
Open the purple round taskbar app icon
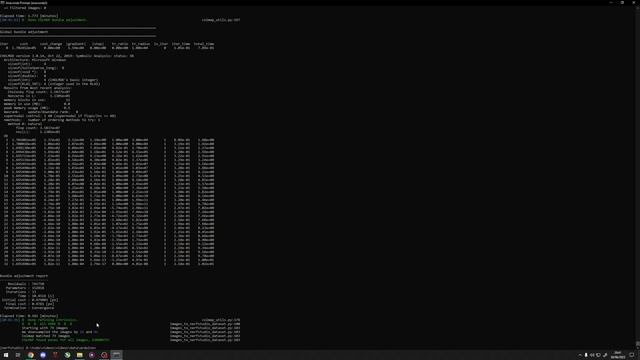[x=92, y=355]
